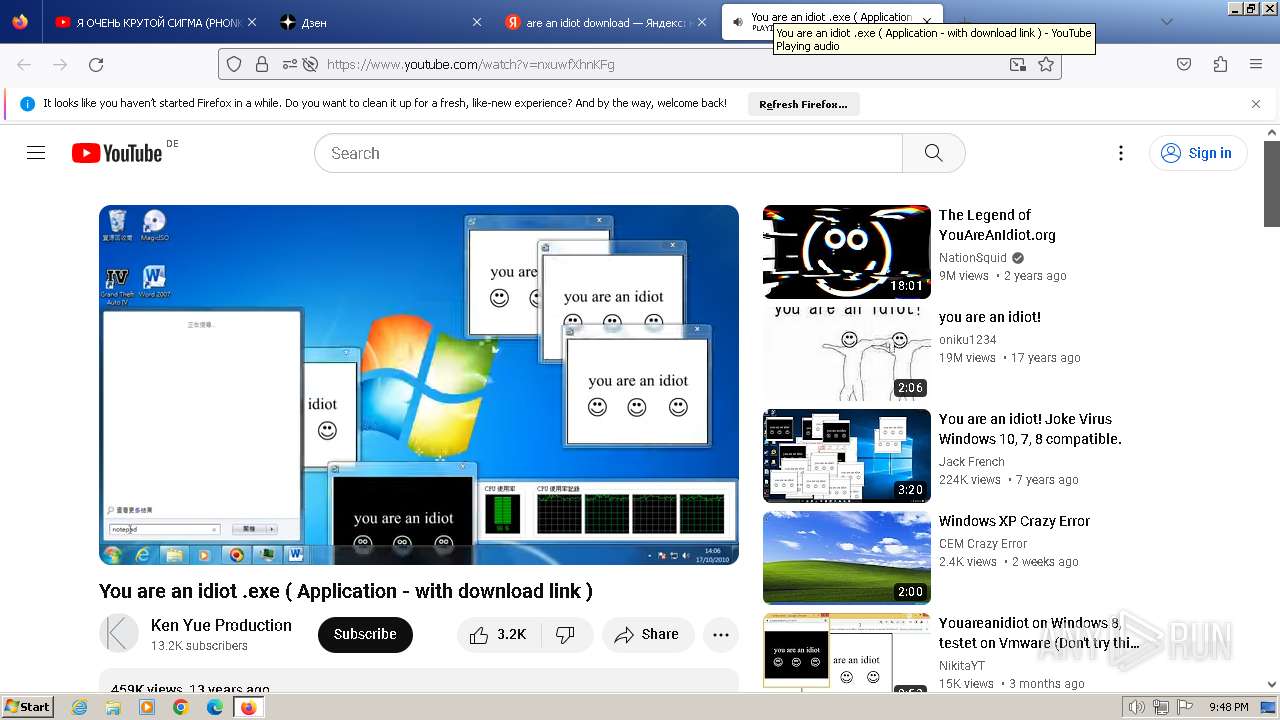The width and height of the screenshot is (1280, 720).
Task: Open the 9:48 PM taskbar clock
Action: 1229,707
